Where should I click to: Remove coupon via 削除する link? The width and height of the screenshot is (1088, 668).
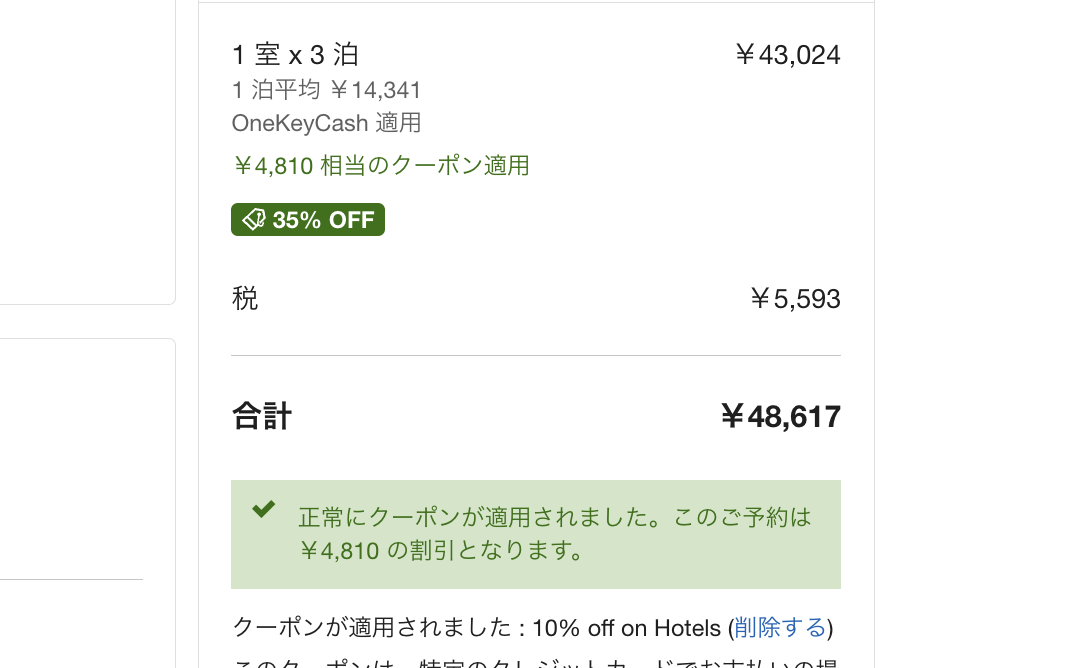point(780,628)
